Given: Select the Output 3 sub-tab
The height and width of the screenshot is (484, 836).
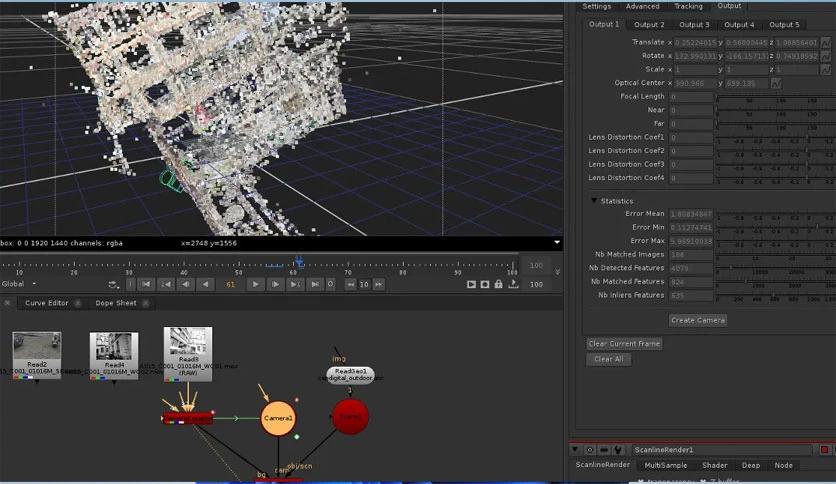Looking at the screenshot, I should click(x=694, y=25).
